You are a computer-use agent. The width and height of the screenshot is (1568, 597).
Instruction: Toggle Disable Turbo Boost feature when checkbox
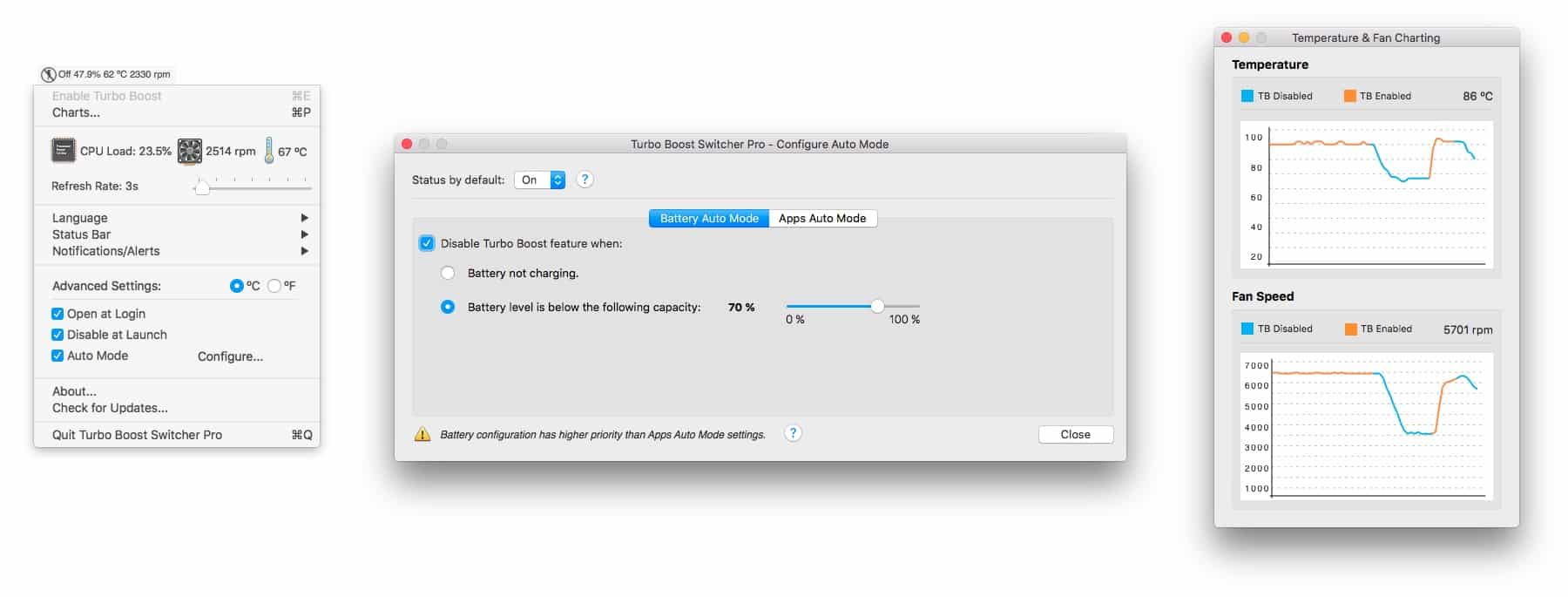[427, 243]
